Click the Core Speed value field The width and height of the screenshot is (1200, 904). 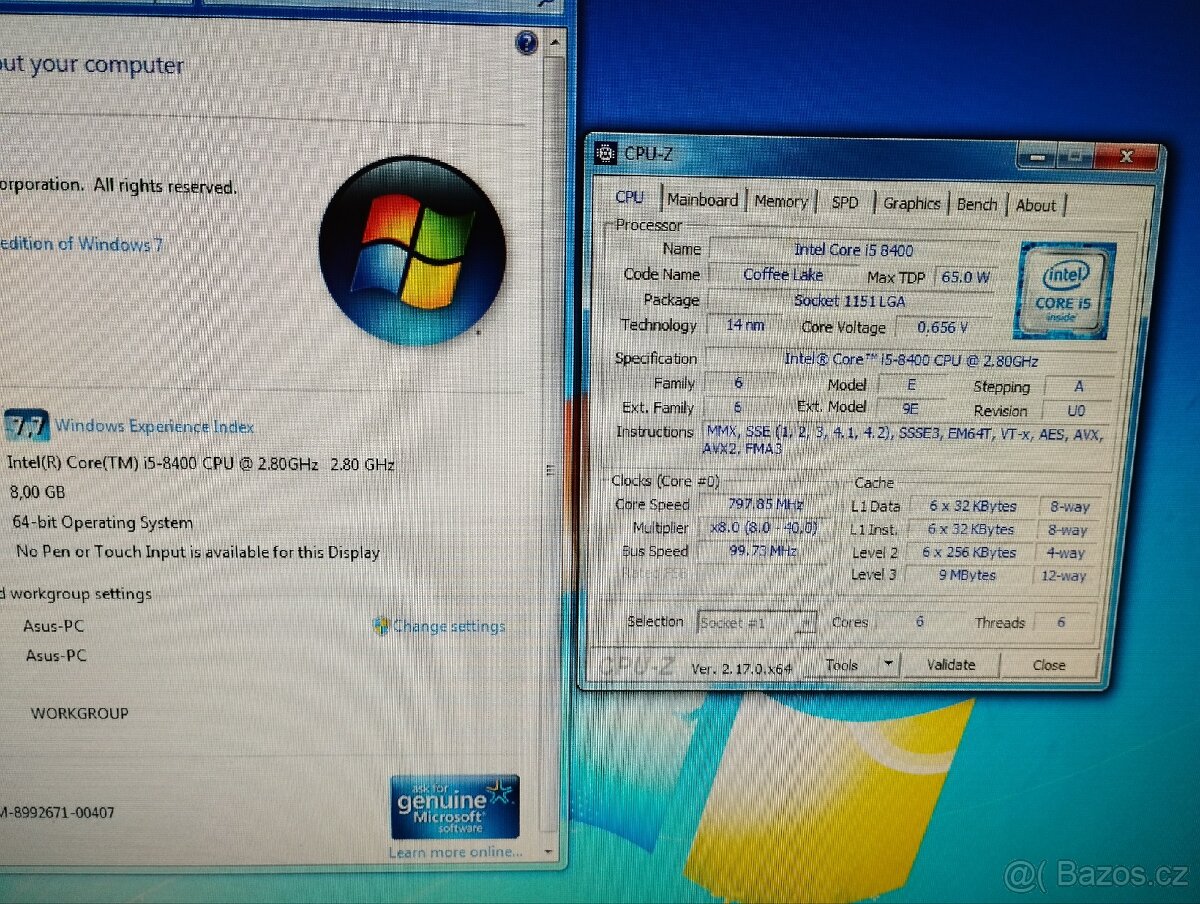(764, 504)
